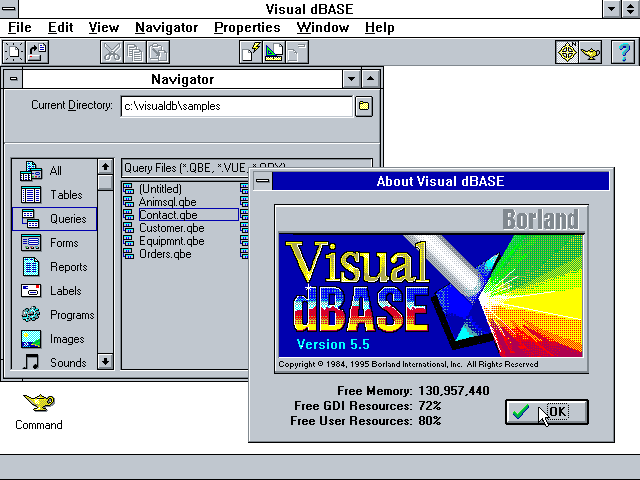Click the Command window lamp toolbar icon
Screen dimensions: 640x480
pyautogui.click(x=590, y=52)
